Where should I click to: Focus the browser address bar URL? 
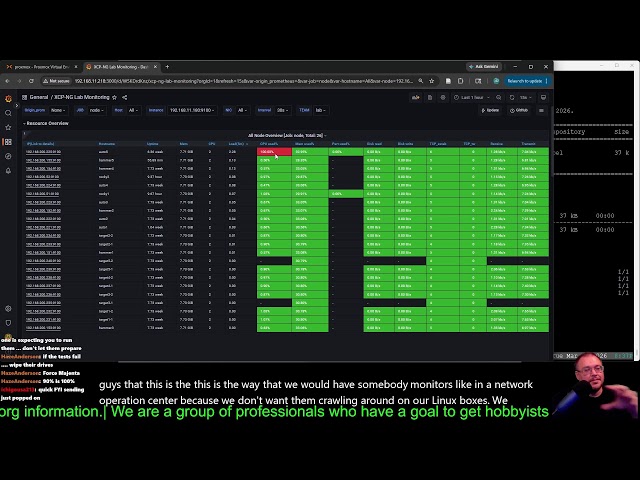pyautogui.click(x=244, y=81)
